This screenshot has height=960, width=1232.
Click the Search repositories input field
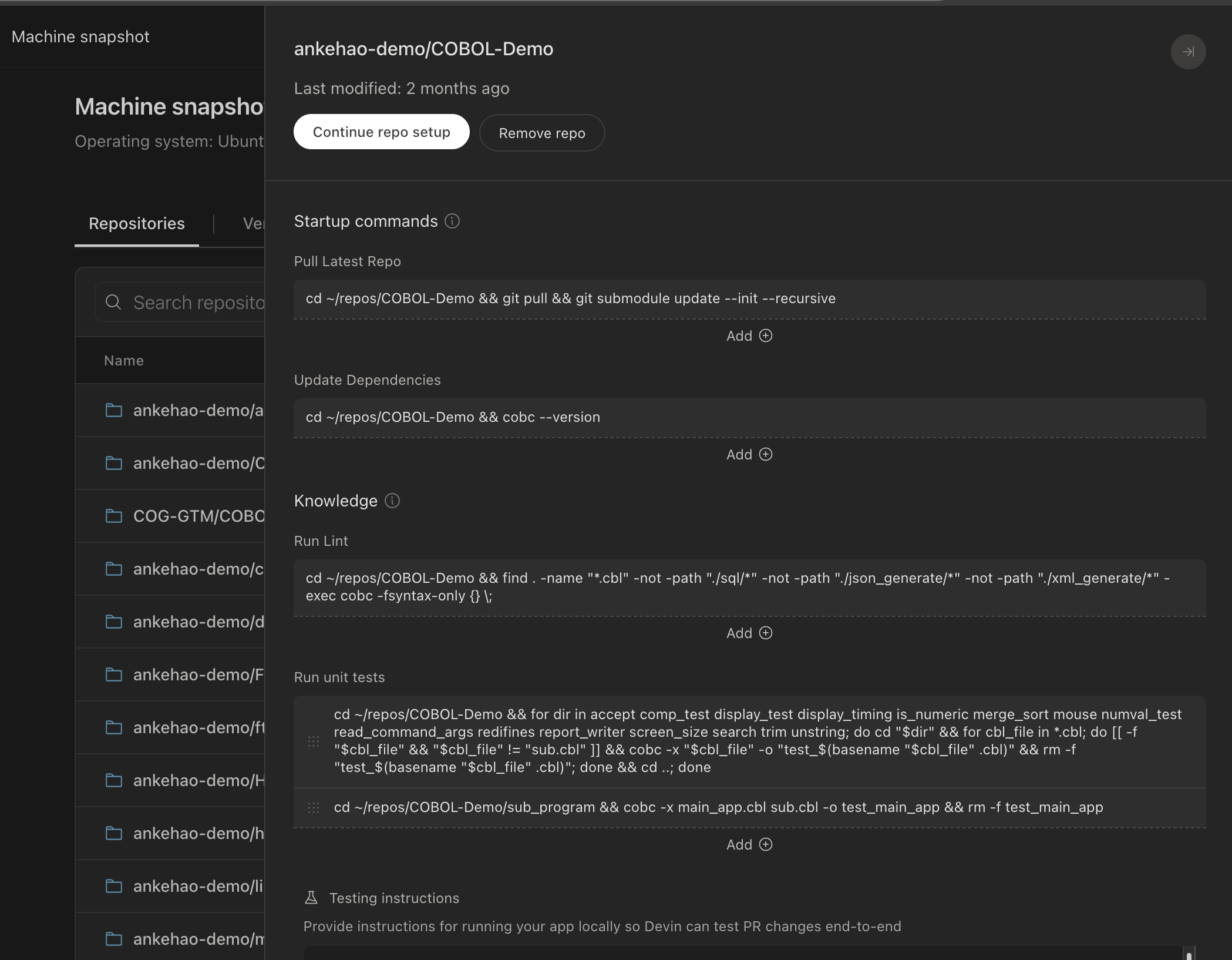click(198, 302)
